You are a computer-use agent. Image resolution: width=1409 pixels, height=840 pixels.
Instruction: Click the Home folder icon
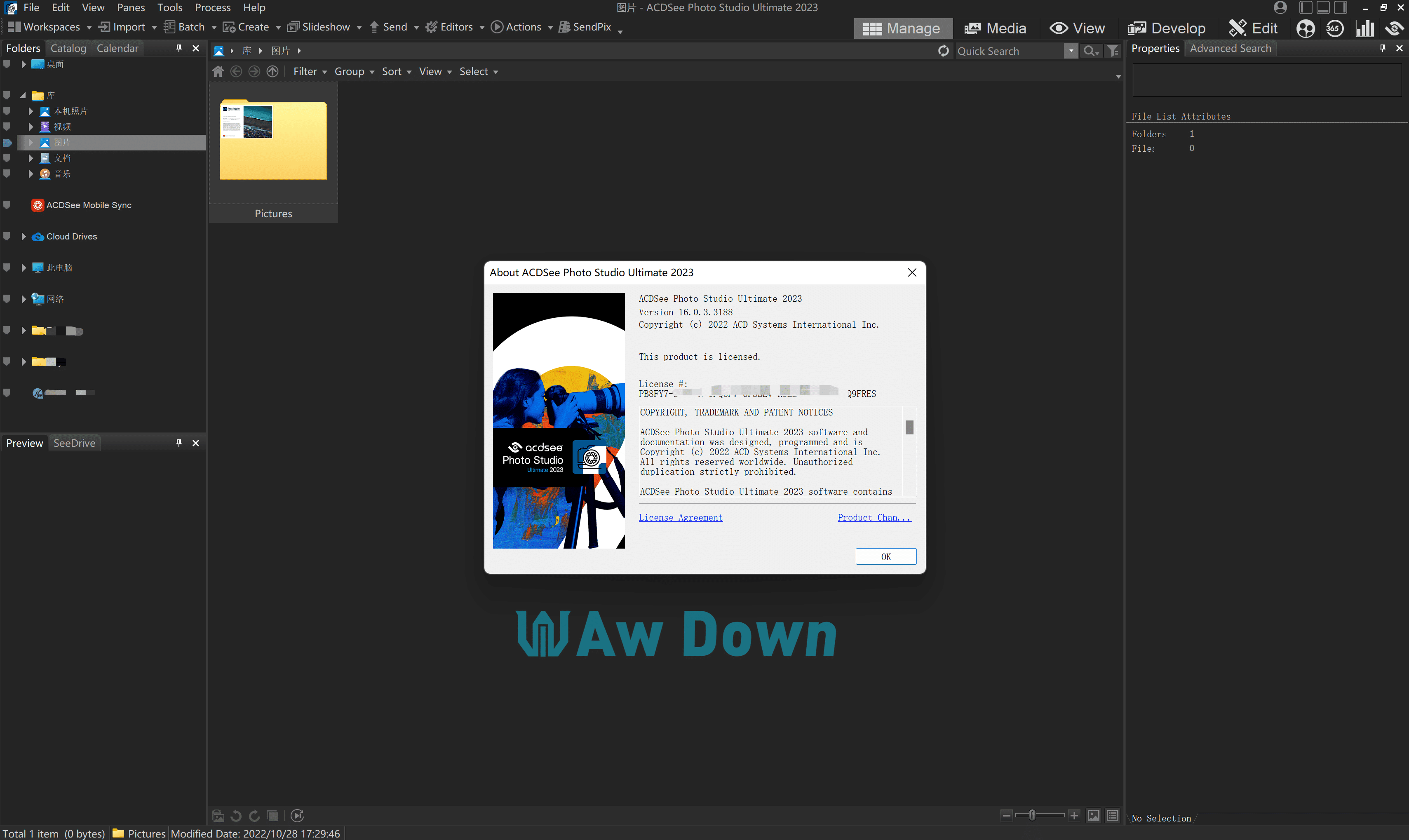click(218, 71)
